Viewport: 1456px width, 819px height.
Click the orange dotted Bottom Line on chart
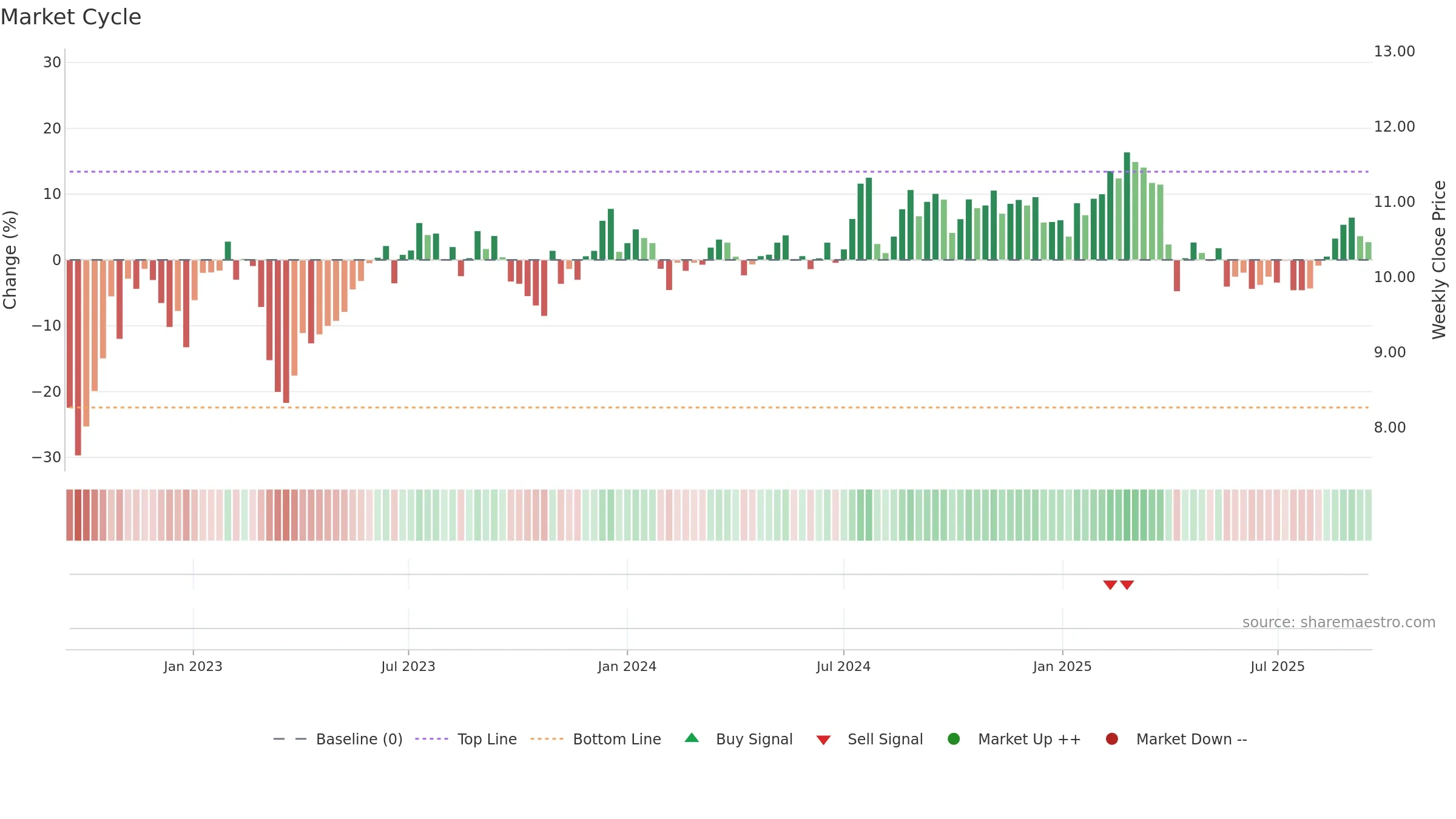[719, 408]
